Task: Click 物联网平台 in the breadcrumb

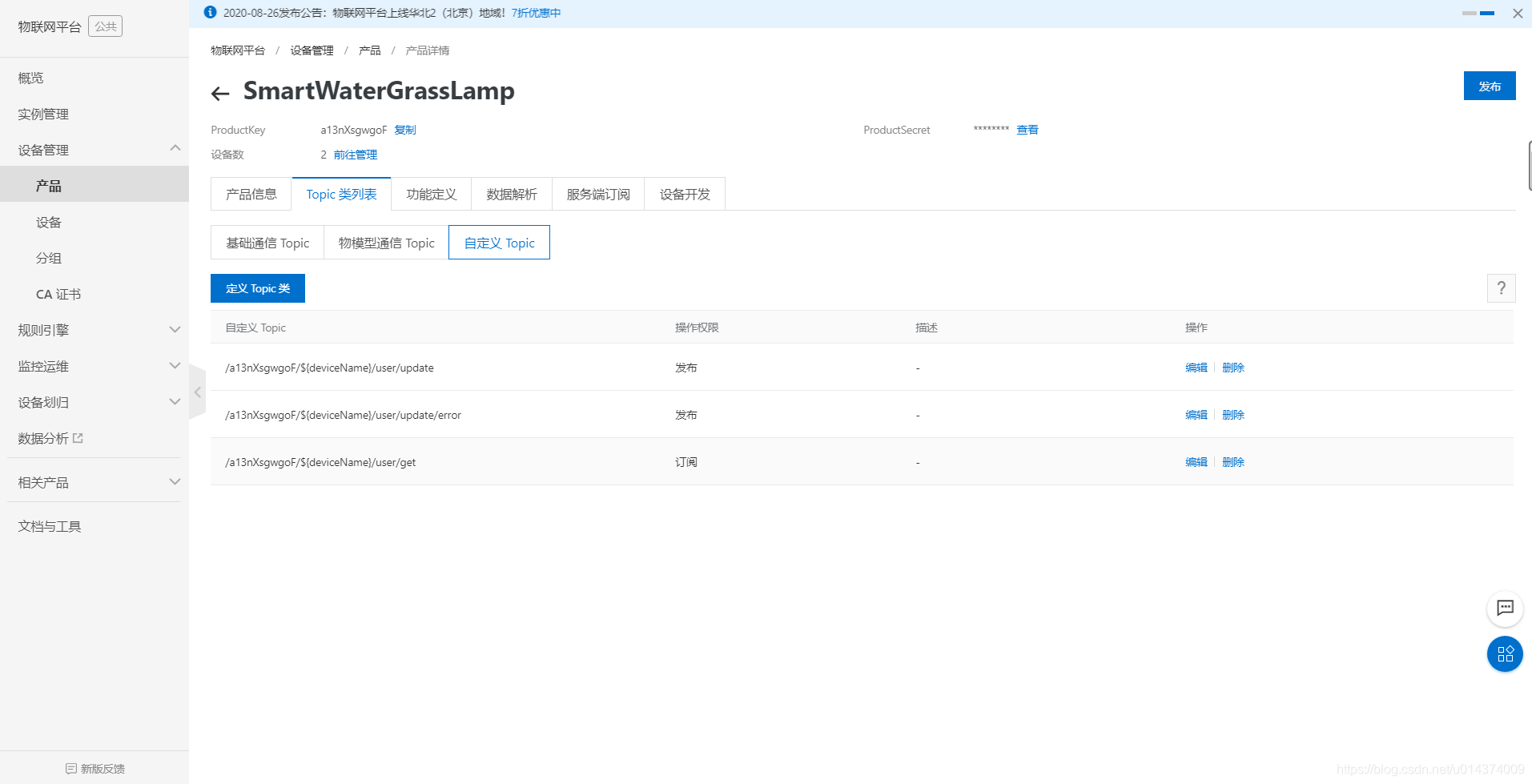Action: tap(238, 50)
